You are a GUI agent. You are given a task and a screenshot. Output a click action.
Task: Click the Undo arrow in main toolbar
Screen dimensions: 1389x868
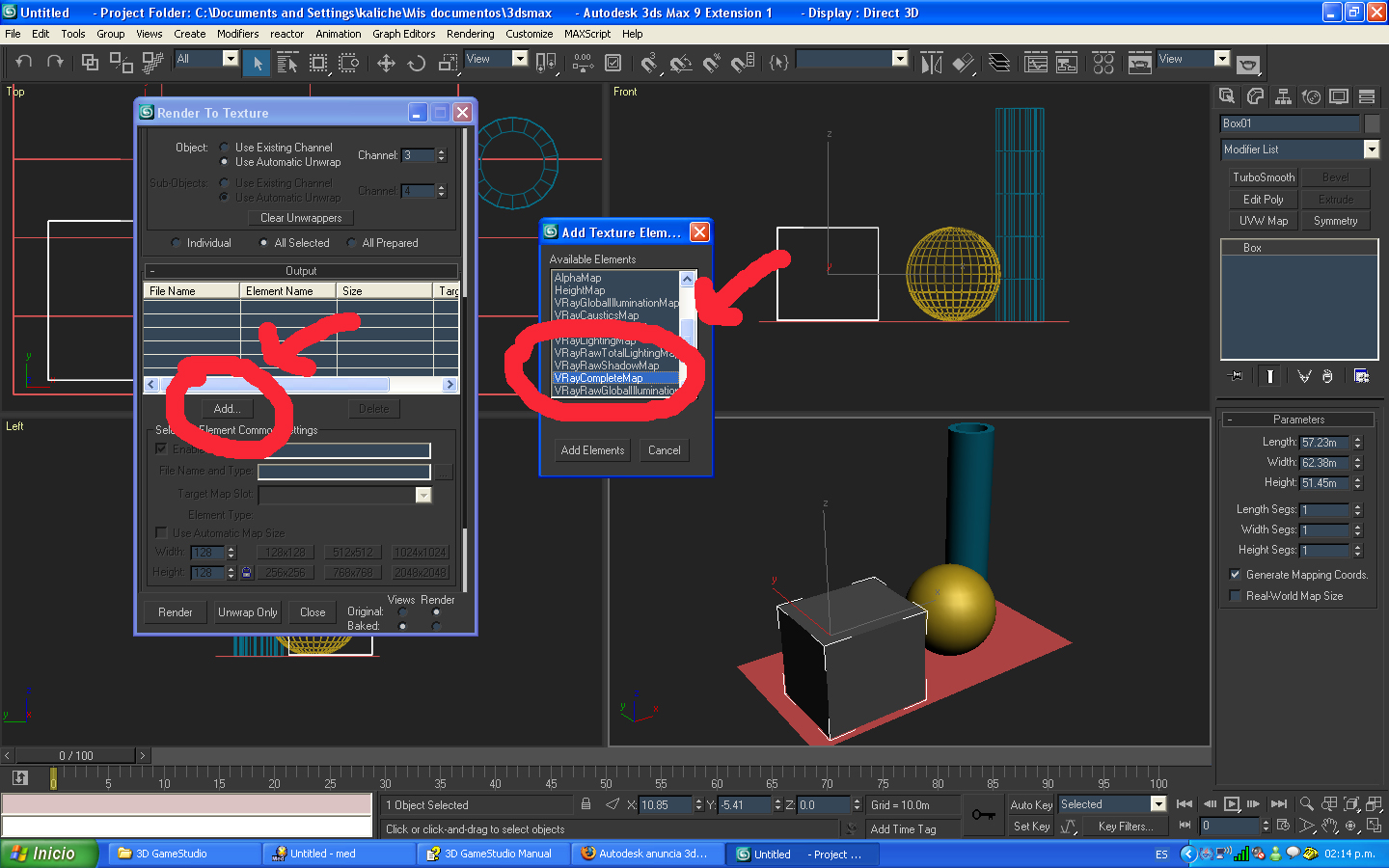[24, 63]
